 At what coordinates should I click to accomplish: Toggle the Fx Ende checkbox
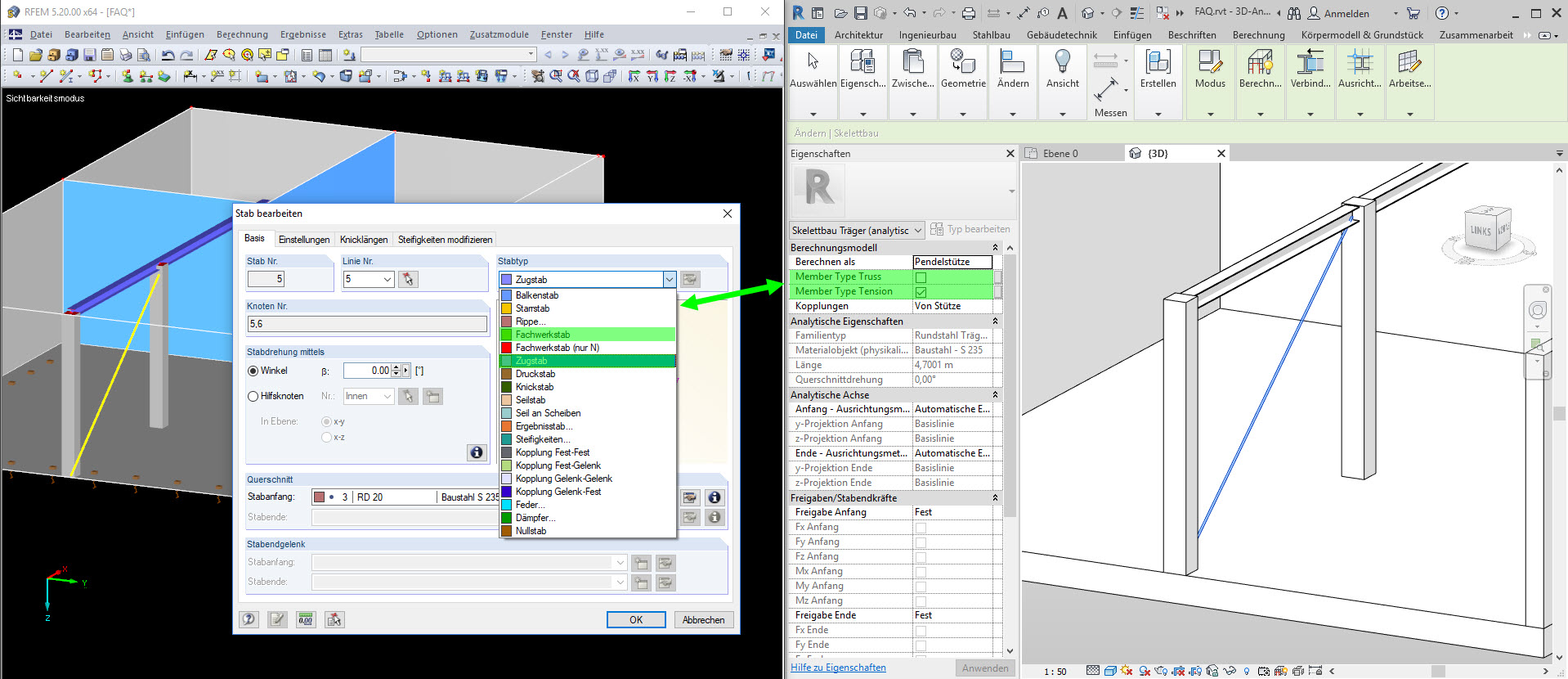click(x=921, y=631)
